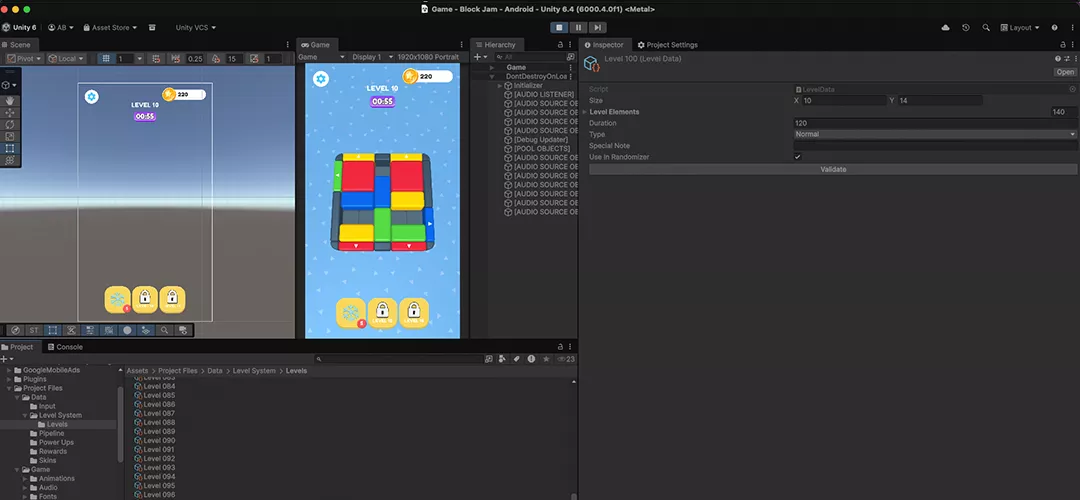Click the global Search magnifier icon

pos(988,28)
